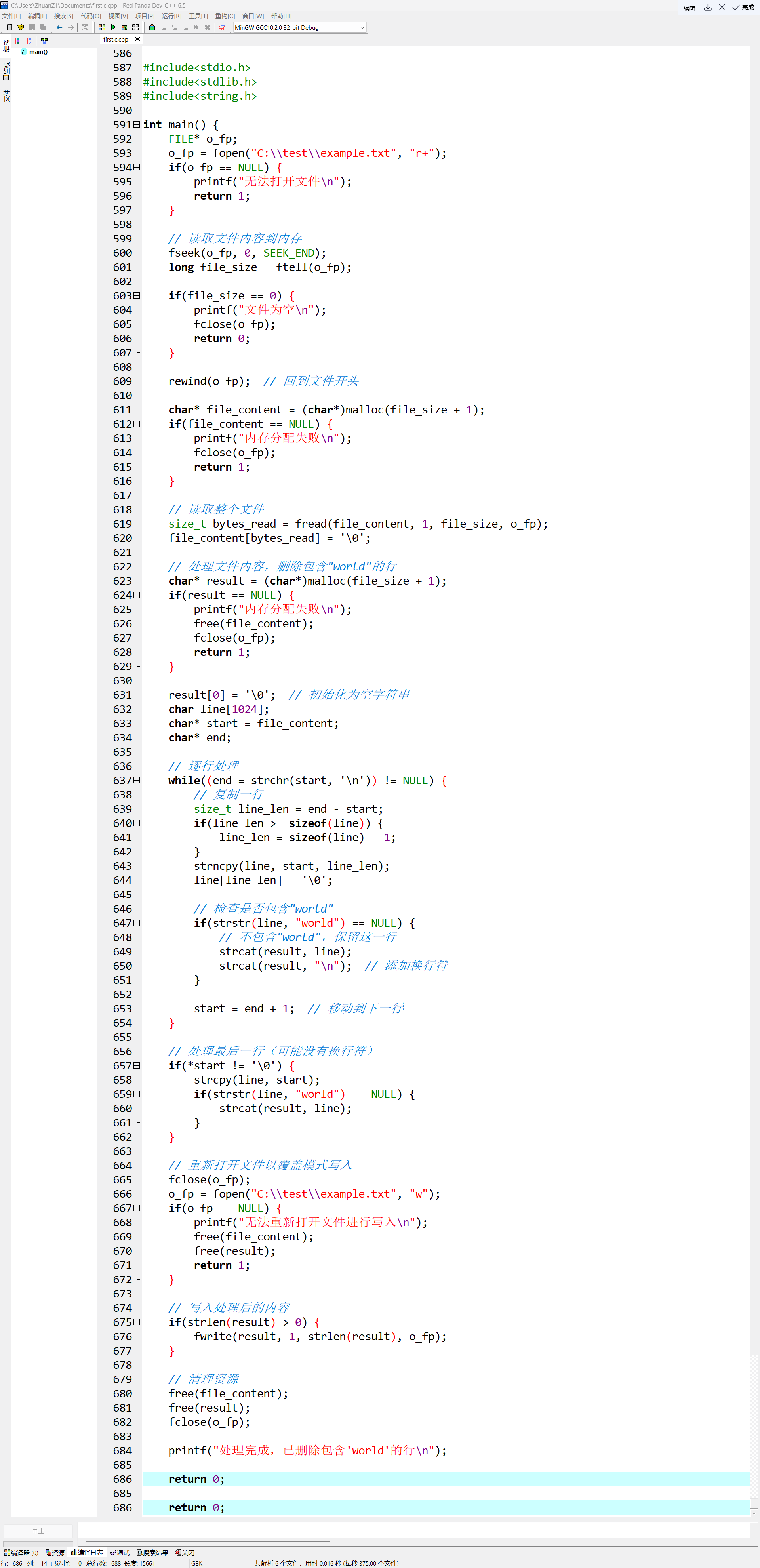Click the back navigation arrow icon
Viewport: 760px width, 1568px height.
click(x=59, y=27)
